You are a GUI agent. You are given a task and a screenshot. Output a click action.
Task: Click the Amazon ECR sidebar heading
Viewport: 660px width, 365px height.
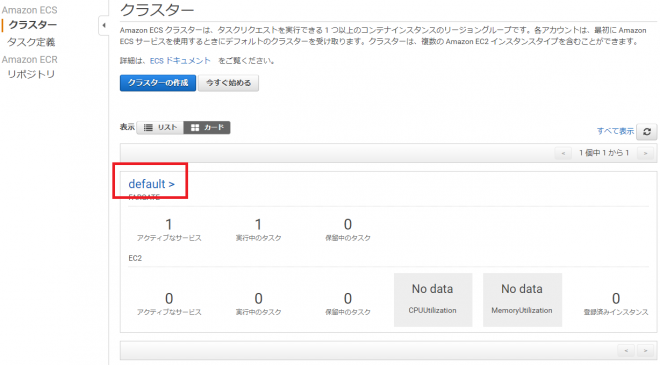click(29, 59)
